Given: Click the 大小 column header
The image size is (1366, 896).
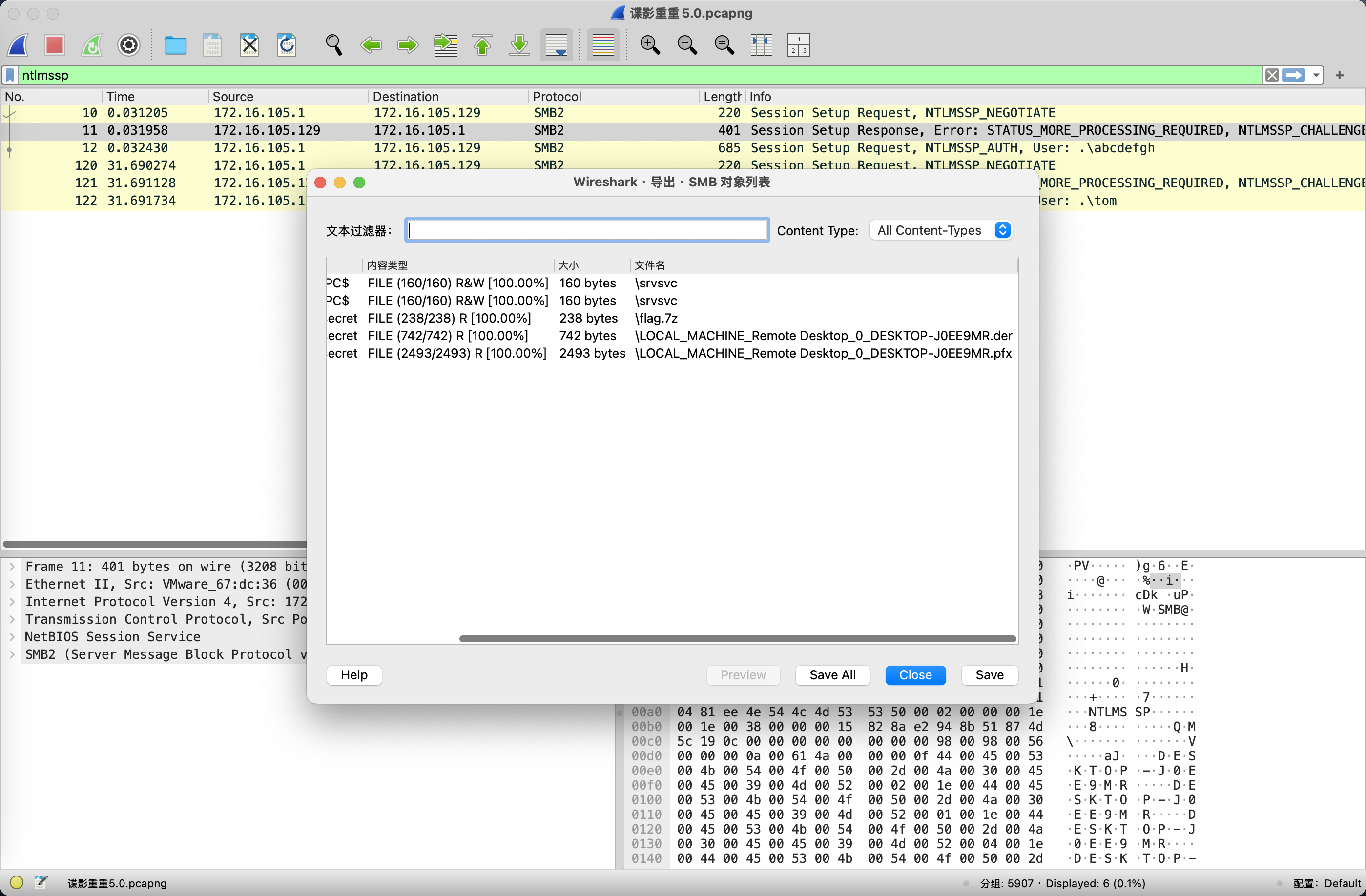Looking at the screenshot, I should 592,265.
